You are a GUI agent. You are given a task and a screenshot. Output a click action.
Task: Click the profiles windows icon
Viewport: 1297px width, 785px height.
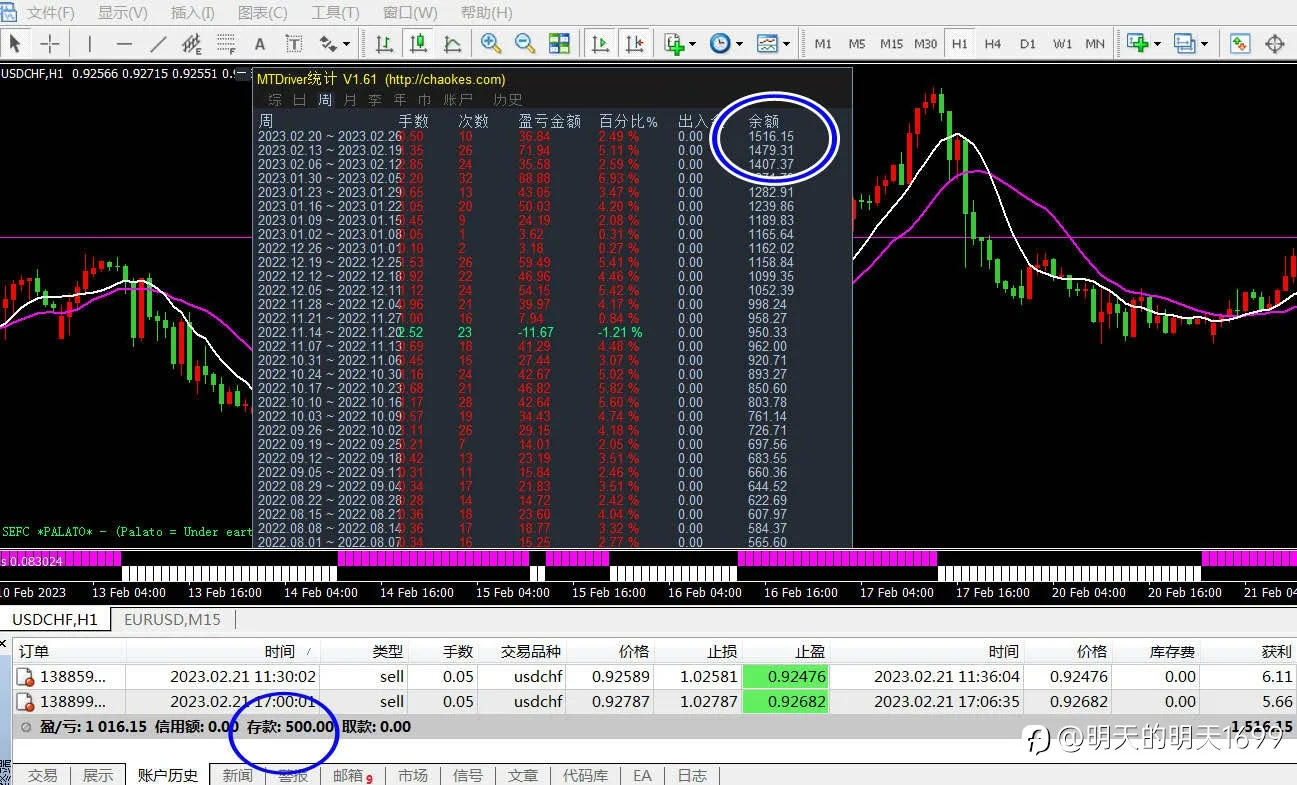(1185, 44)
